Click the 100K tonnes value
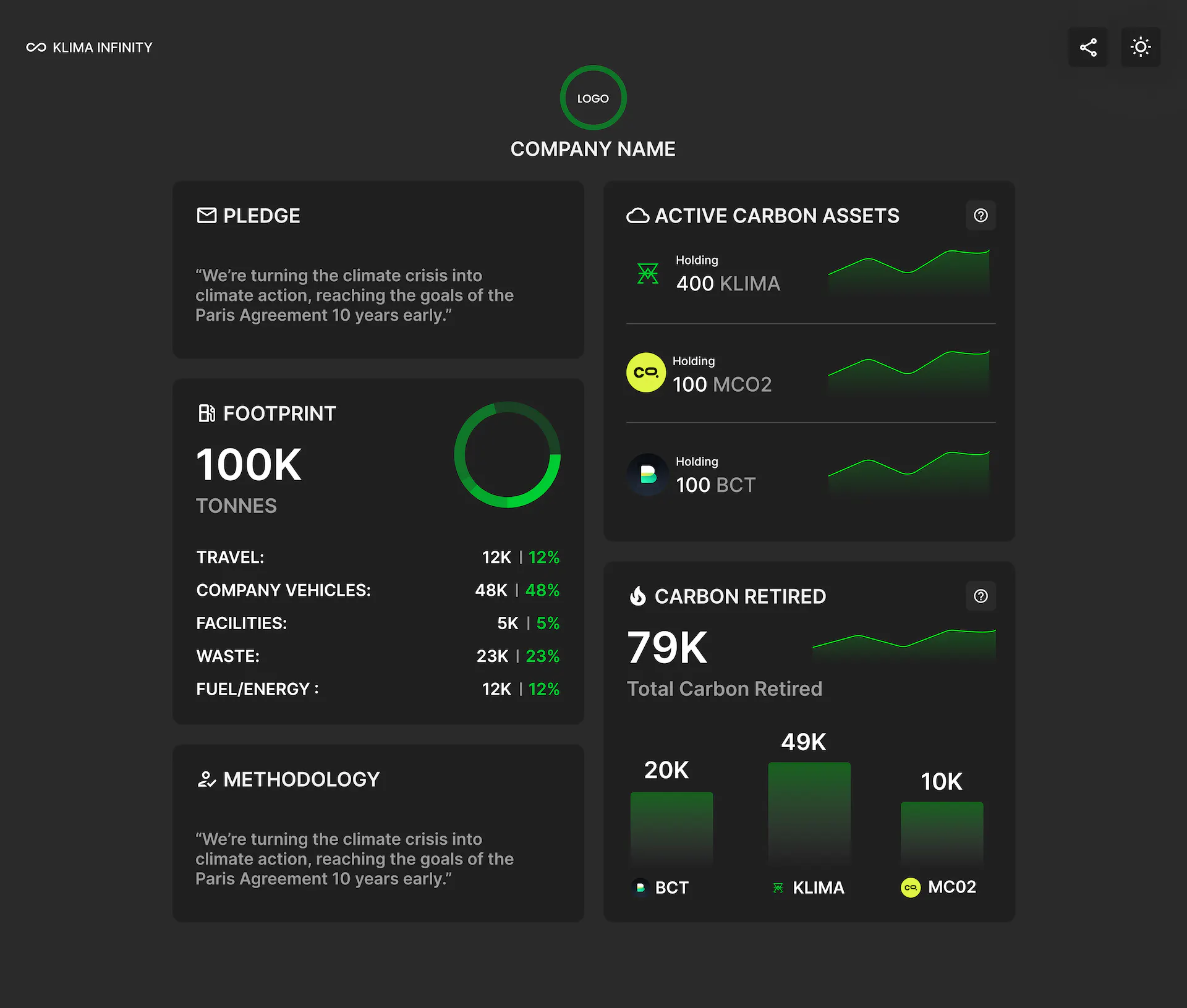 click(249, 465)
